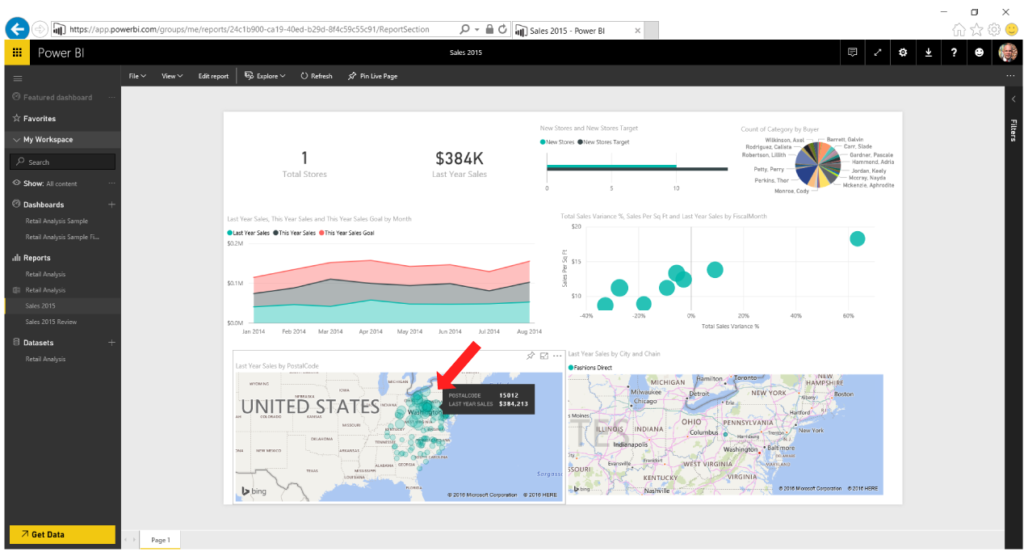Image resolution: width=1024 pixels, height=552 pixels.
Task: Click the This Year Sales Goal legend swatch
Action: pos(322,233)
